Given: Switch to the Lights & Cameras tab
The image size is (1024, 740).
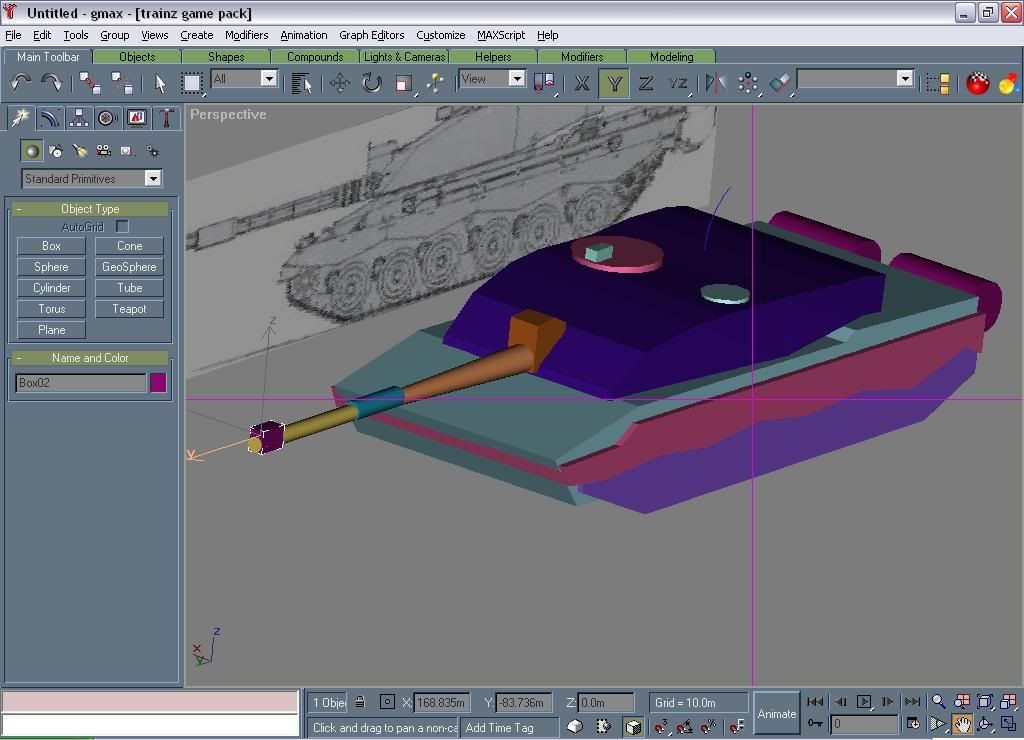Looking at the screenshot, I should point(404,57).
